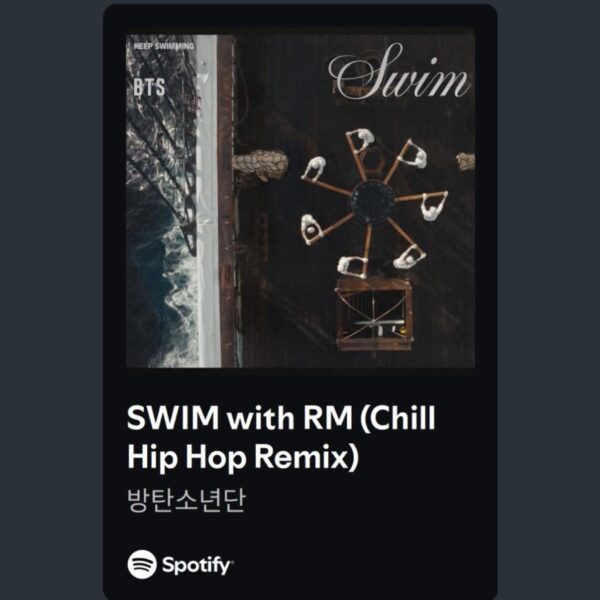
Task: Click the 방탄소년단 artist name
Action: (186, 500)
